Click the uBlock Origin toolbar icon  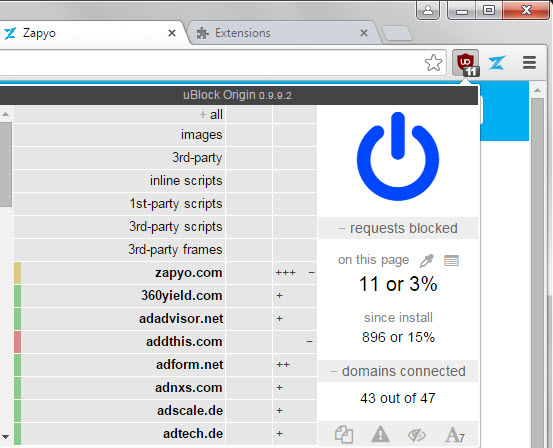(x=466, y=63)
